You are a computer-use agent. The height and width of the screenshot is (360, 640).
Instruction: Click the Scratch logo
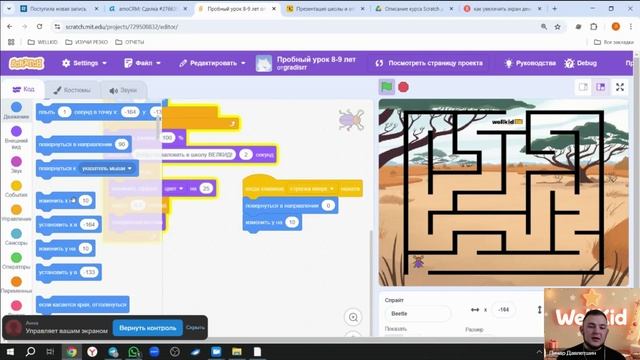[27, 63]
